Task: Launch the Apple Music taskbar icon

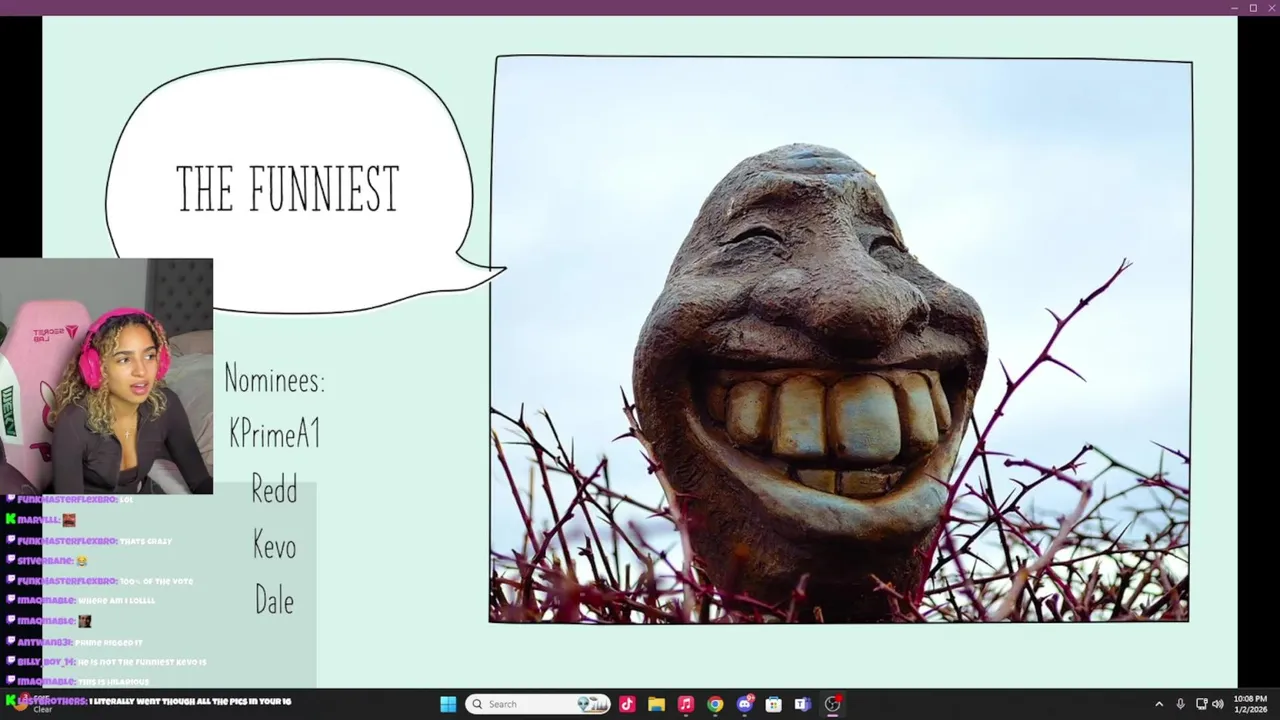Action: 685,704
